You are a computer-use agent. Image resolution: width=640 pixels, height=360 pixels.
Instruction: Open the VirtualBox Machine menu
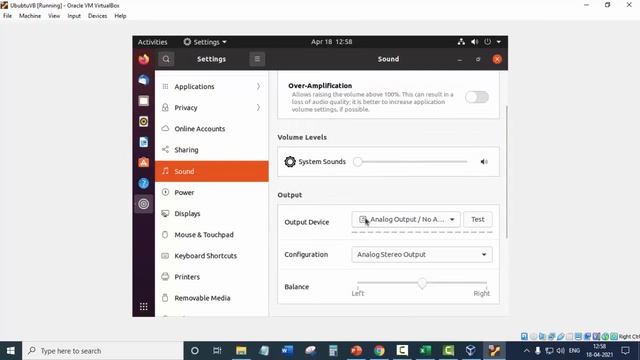(30, 16)
